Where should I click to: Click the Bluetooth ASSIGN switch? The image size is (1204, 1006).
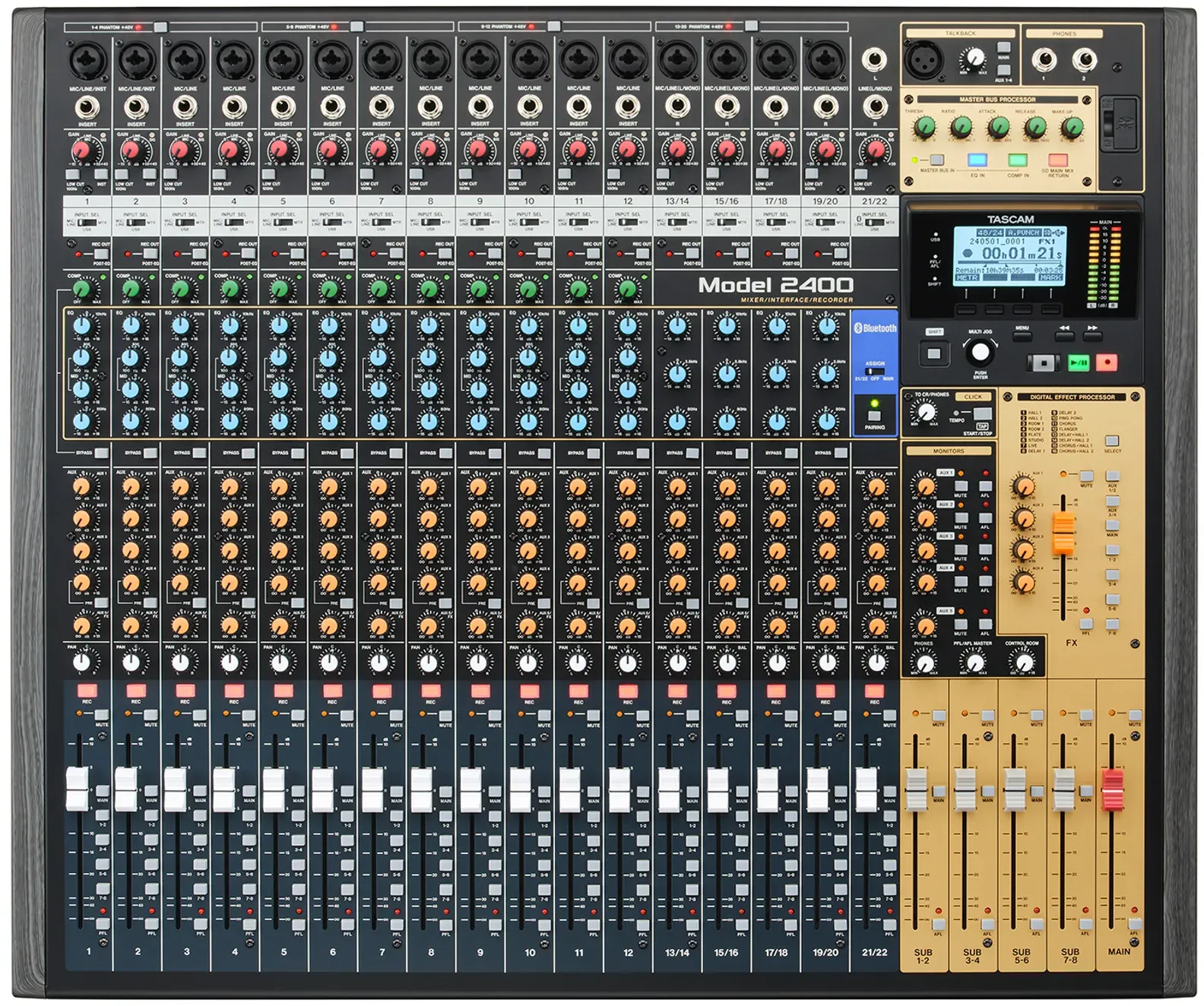874,372
